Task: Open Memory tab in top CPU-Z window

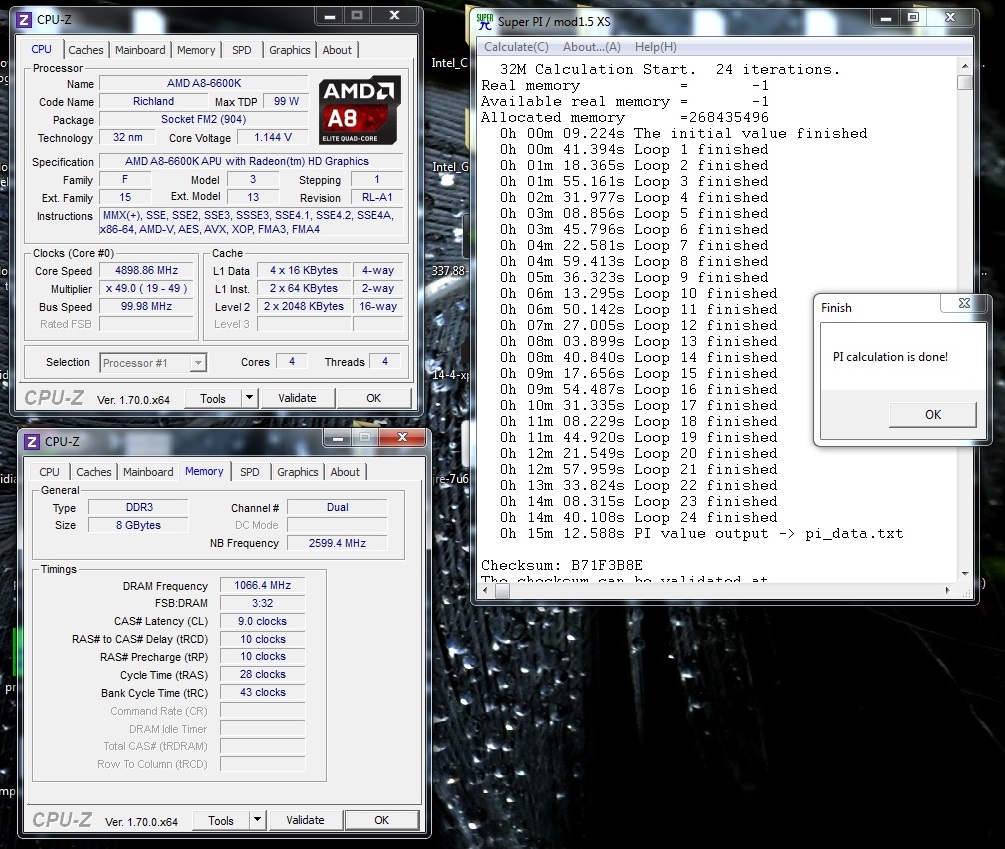Action: pyautogui.click(x=196, y=50)
